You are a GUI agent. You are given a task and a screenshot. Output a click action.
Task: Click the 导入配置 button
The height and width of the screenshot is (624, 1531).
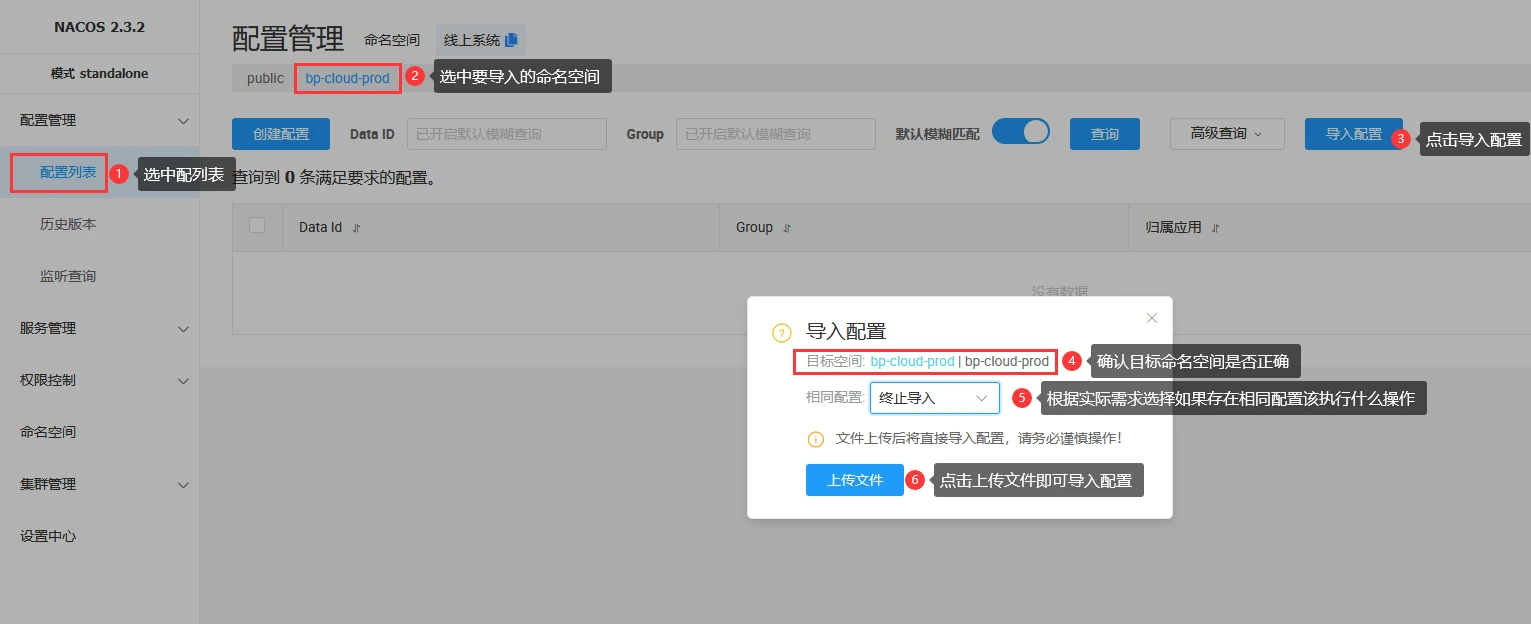point(1353,134)
